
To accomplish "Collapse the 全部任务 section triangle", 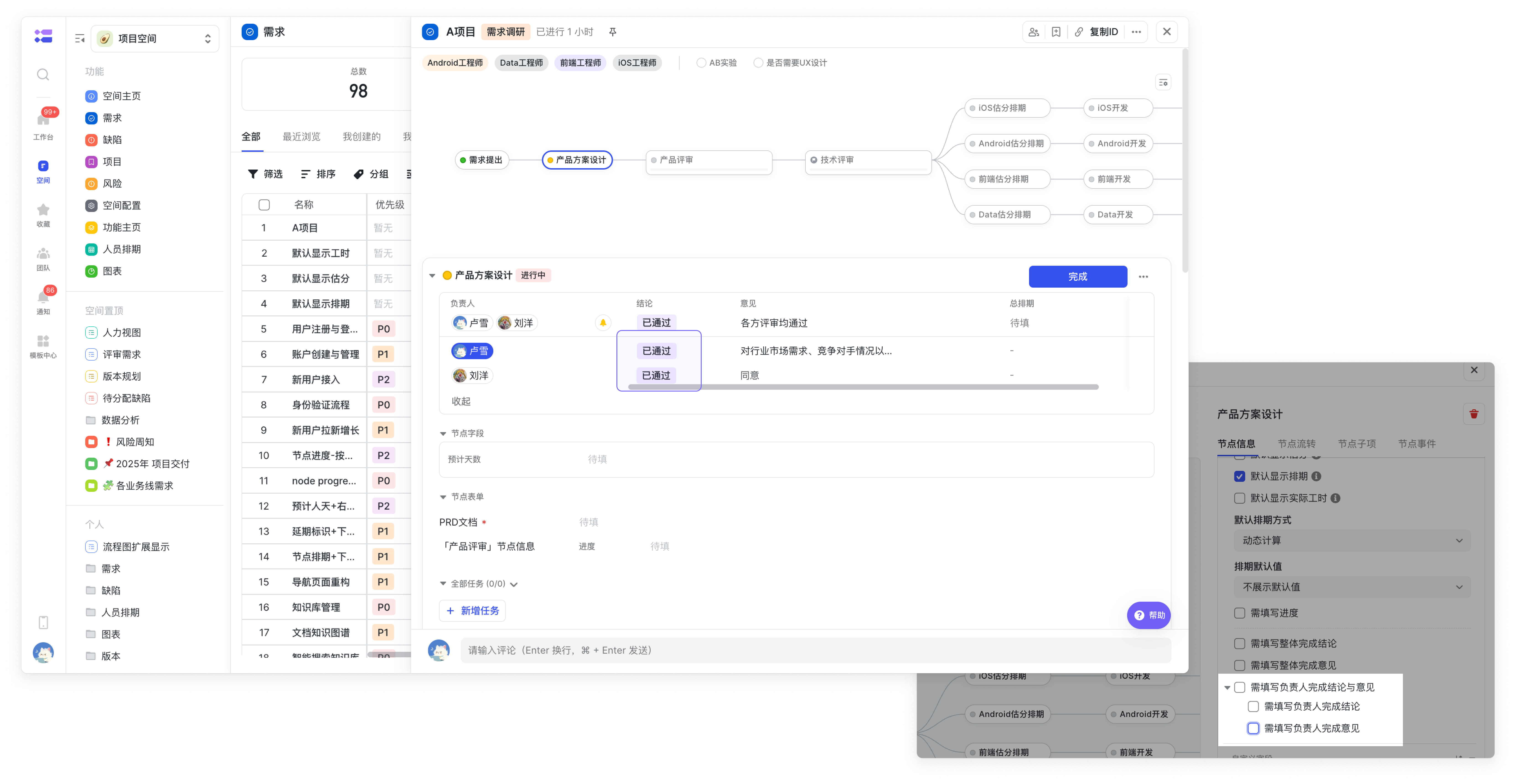I will (443, 583).
